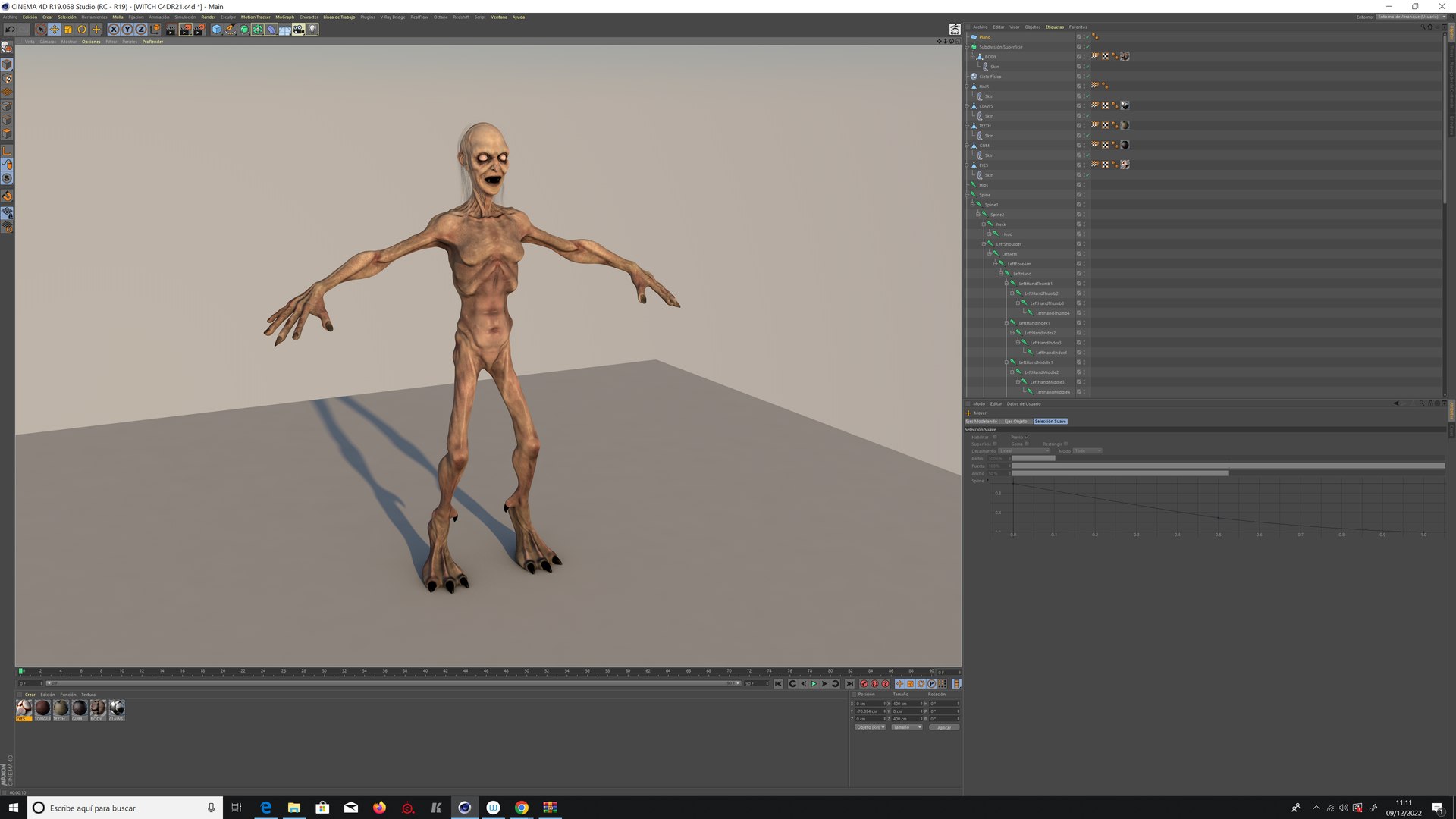
Task: Click the Aplicar button
Action: [944, 727]
